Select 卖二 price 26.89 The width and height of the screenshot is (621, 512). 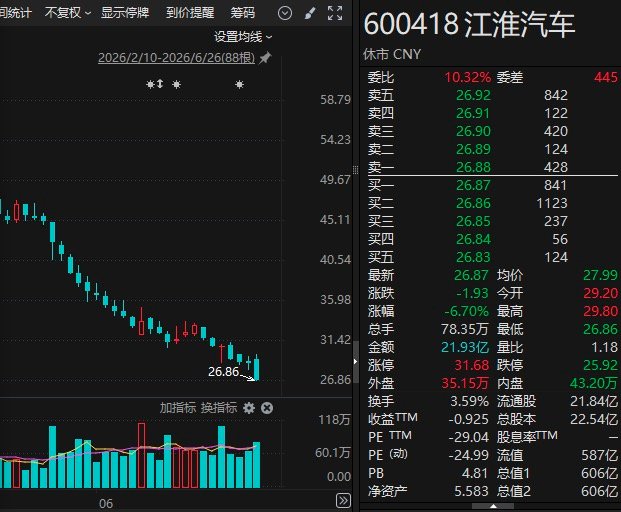click(x=473, y=150)
